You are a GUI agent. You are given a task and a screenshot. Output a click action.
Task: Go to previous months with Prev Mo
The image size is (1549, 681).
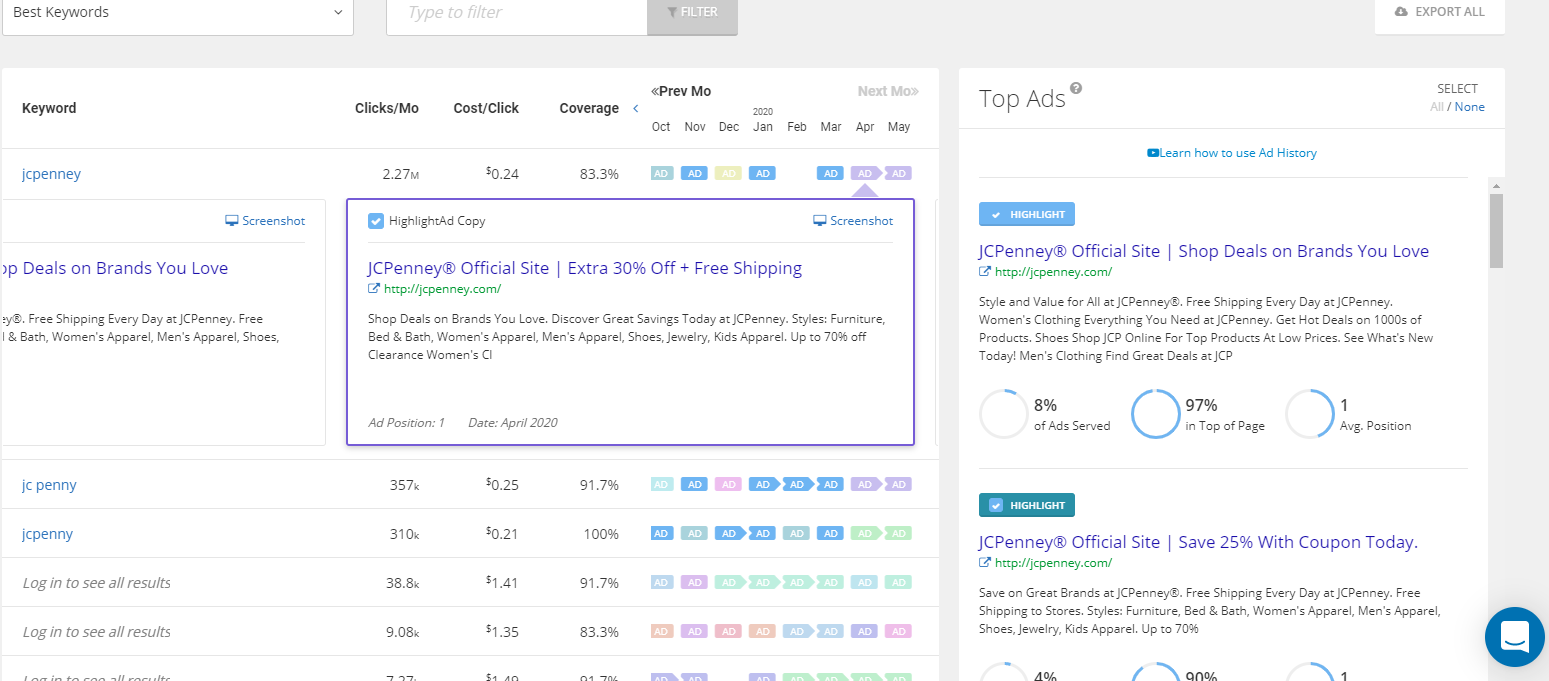click(681, 91)
